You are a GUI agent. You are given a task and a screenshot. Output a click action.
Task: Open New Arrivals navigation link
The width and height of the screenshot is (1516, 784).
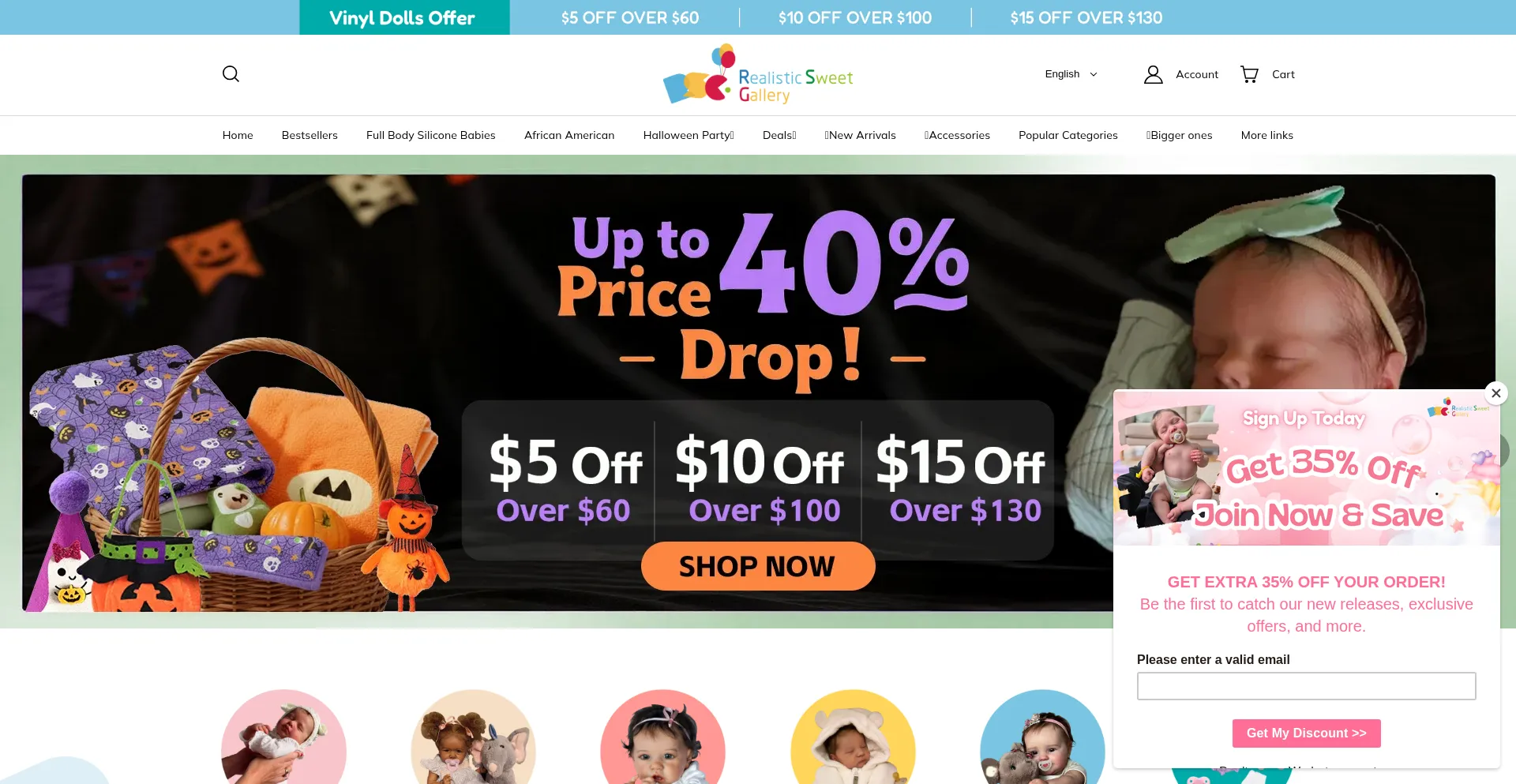point(860,136)
